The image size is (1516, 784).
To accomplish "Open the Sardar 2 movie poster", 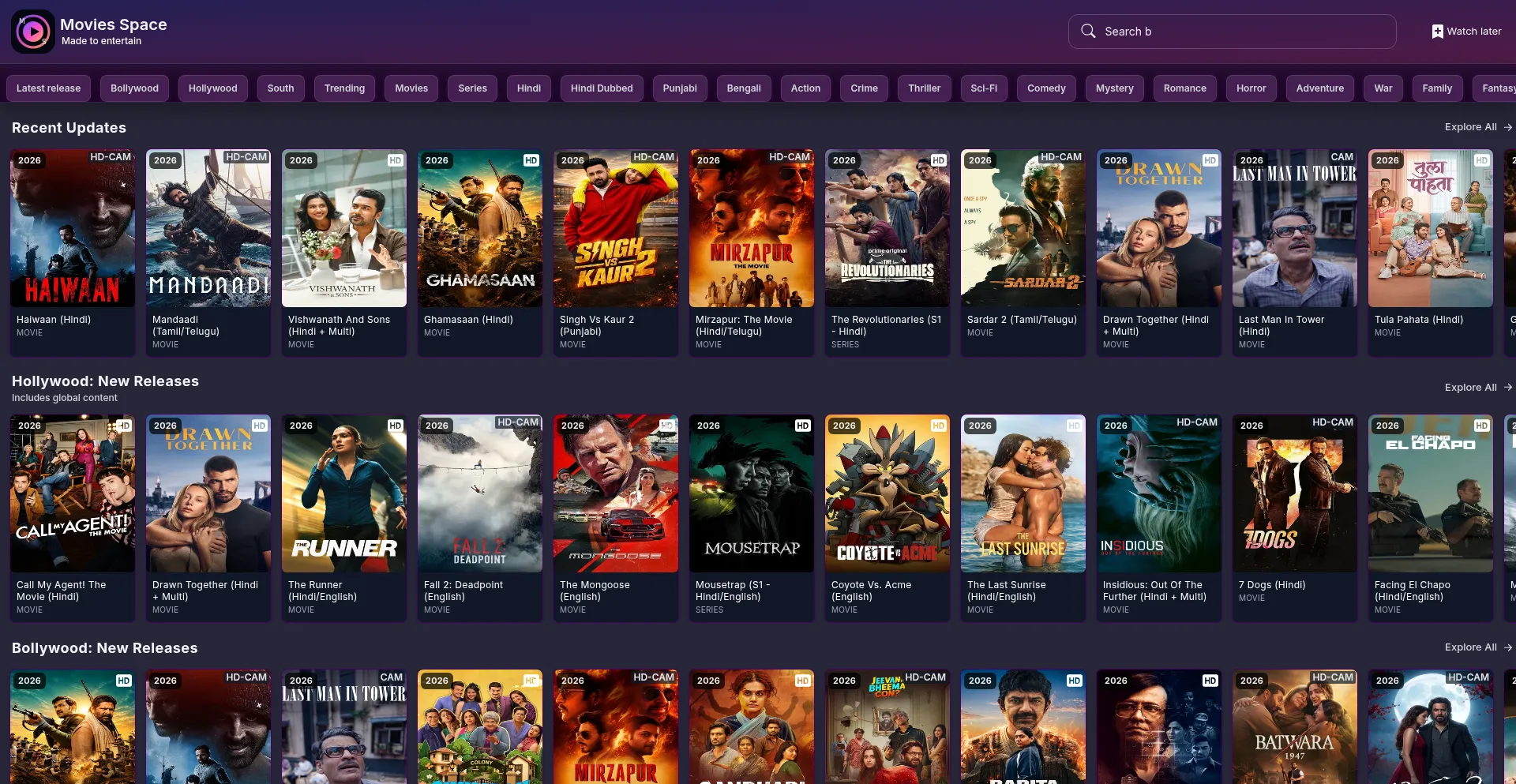I will pos(1023,228).
